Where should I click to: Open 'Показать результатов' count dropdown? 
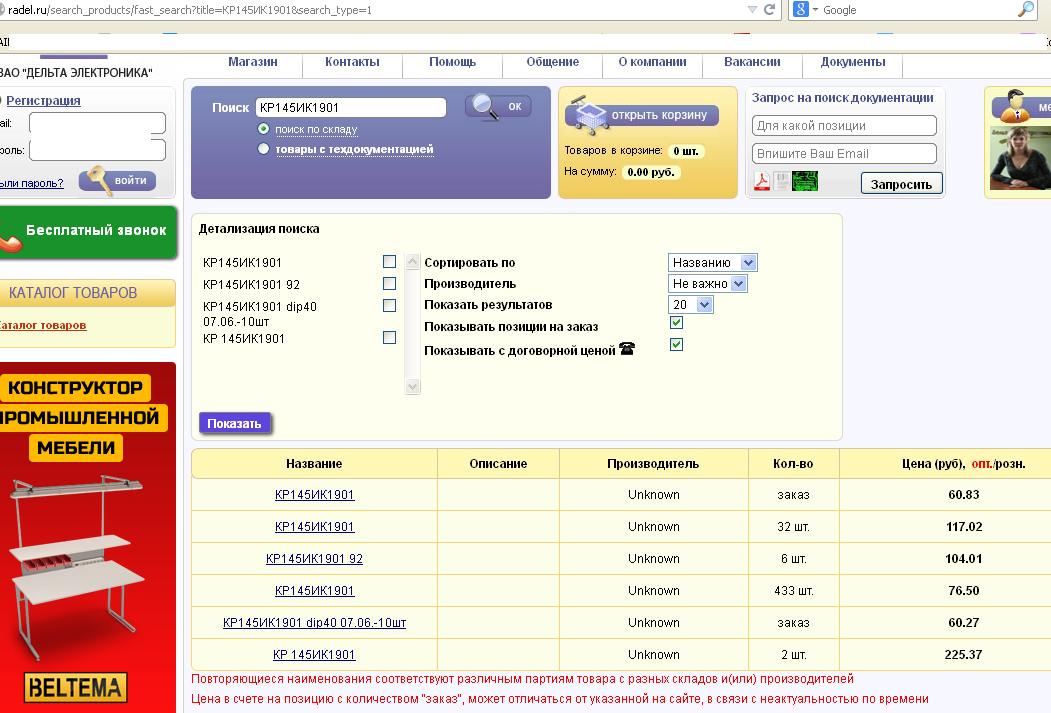click(x=690, y=305)
